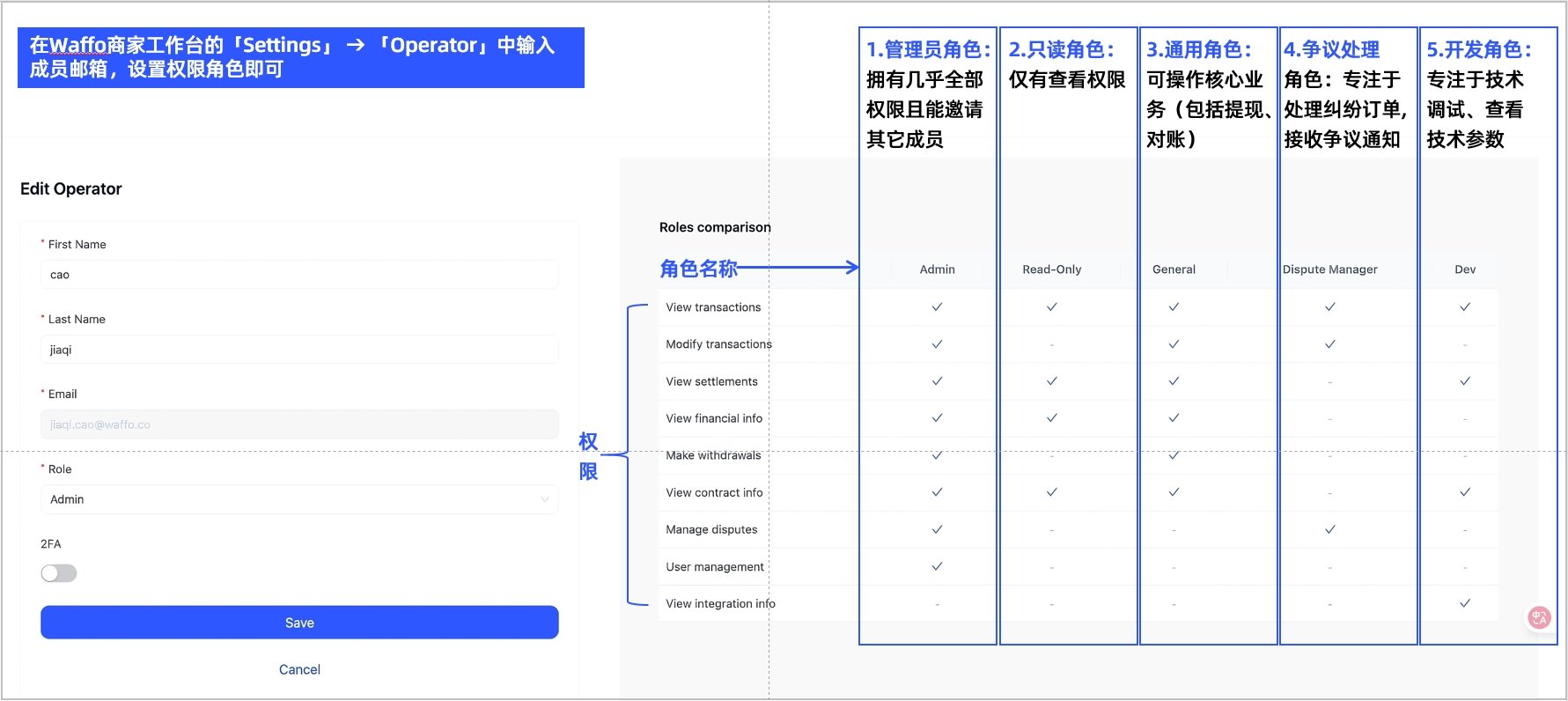1568x701 pixels.
Task: Click the User management row label
Action: pos(715,566)
